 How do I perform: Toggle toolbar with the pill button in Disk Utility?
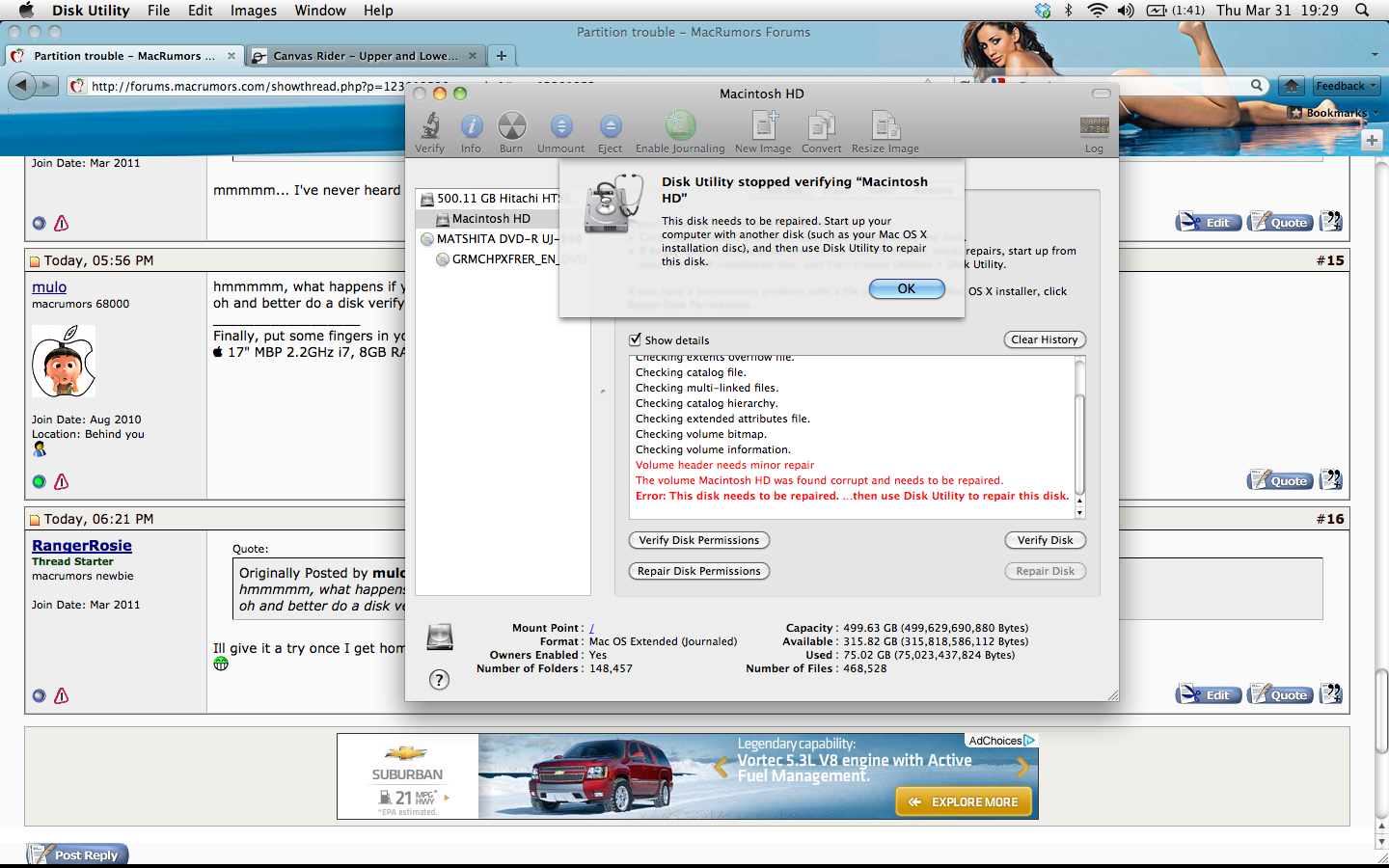click(1102, 94)
